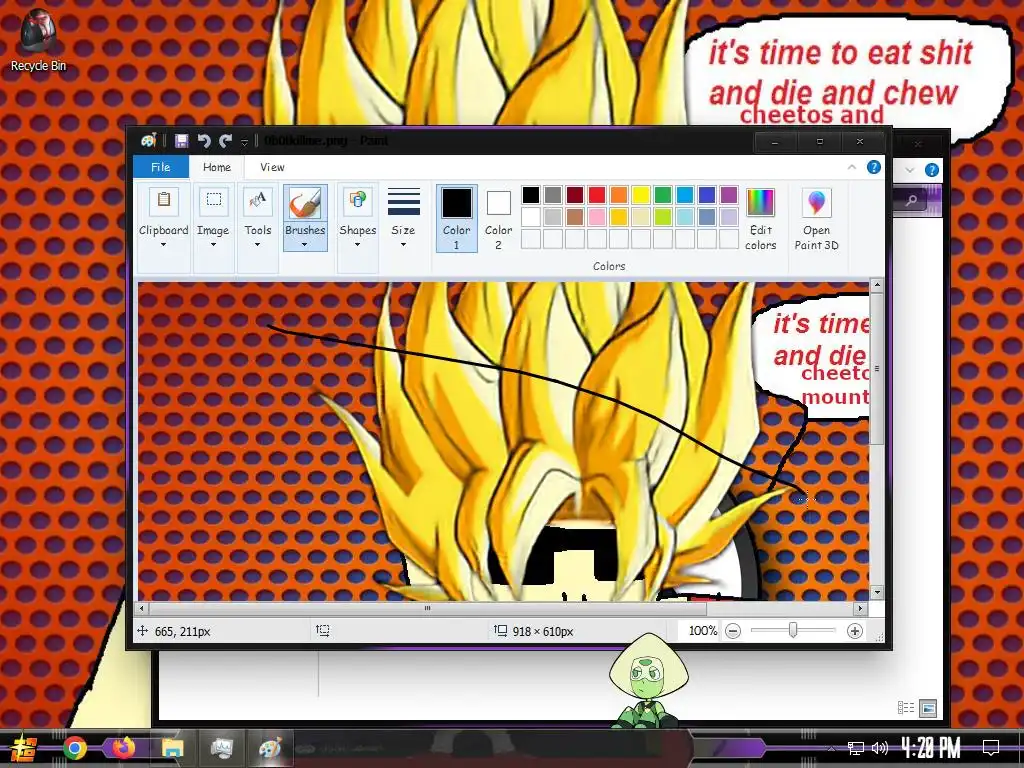Pick the pink rose swatch
The image size is (1024, 768).
597,217
